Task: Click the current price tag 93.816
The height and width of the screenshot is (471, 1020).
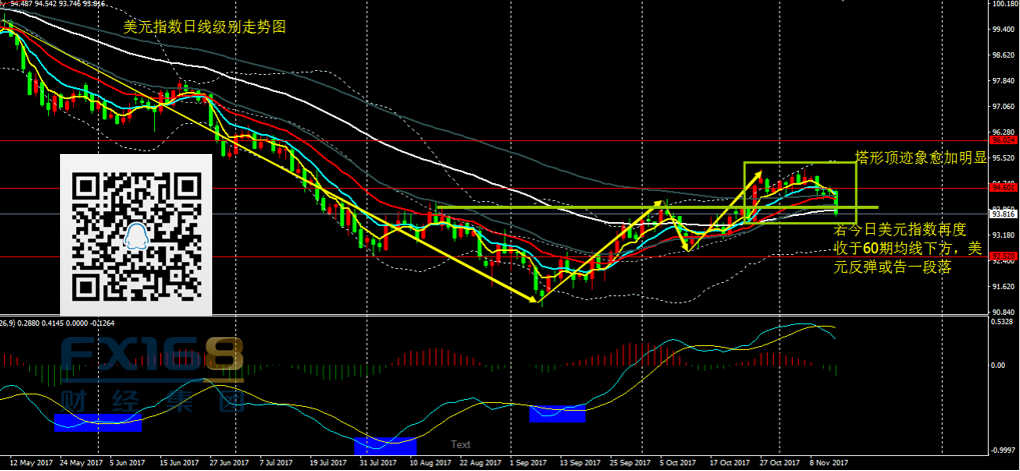Action: (1002, 214)
